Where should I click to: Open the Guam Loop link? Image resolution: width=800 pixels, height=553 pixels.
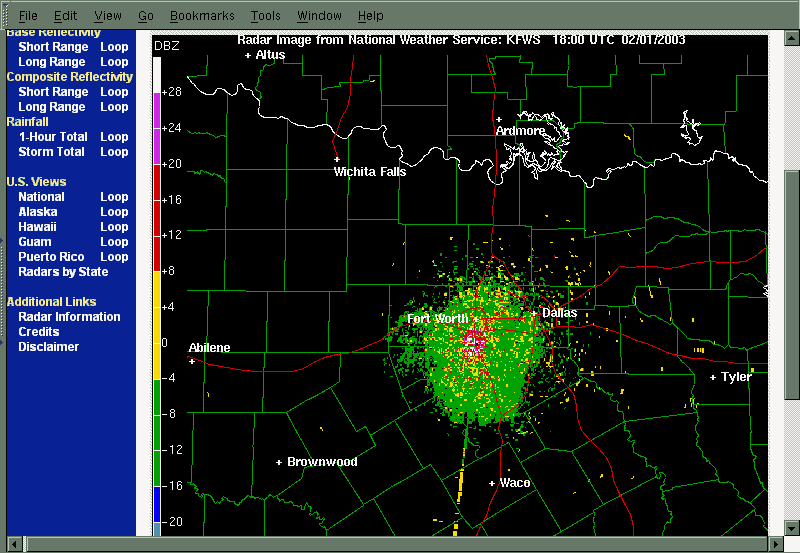(114, 242)
